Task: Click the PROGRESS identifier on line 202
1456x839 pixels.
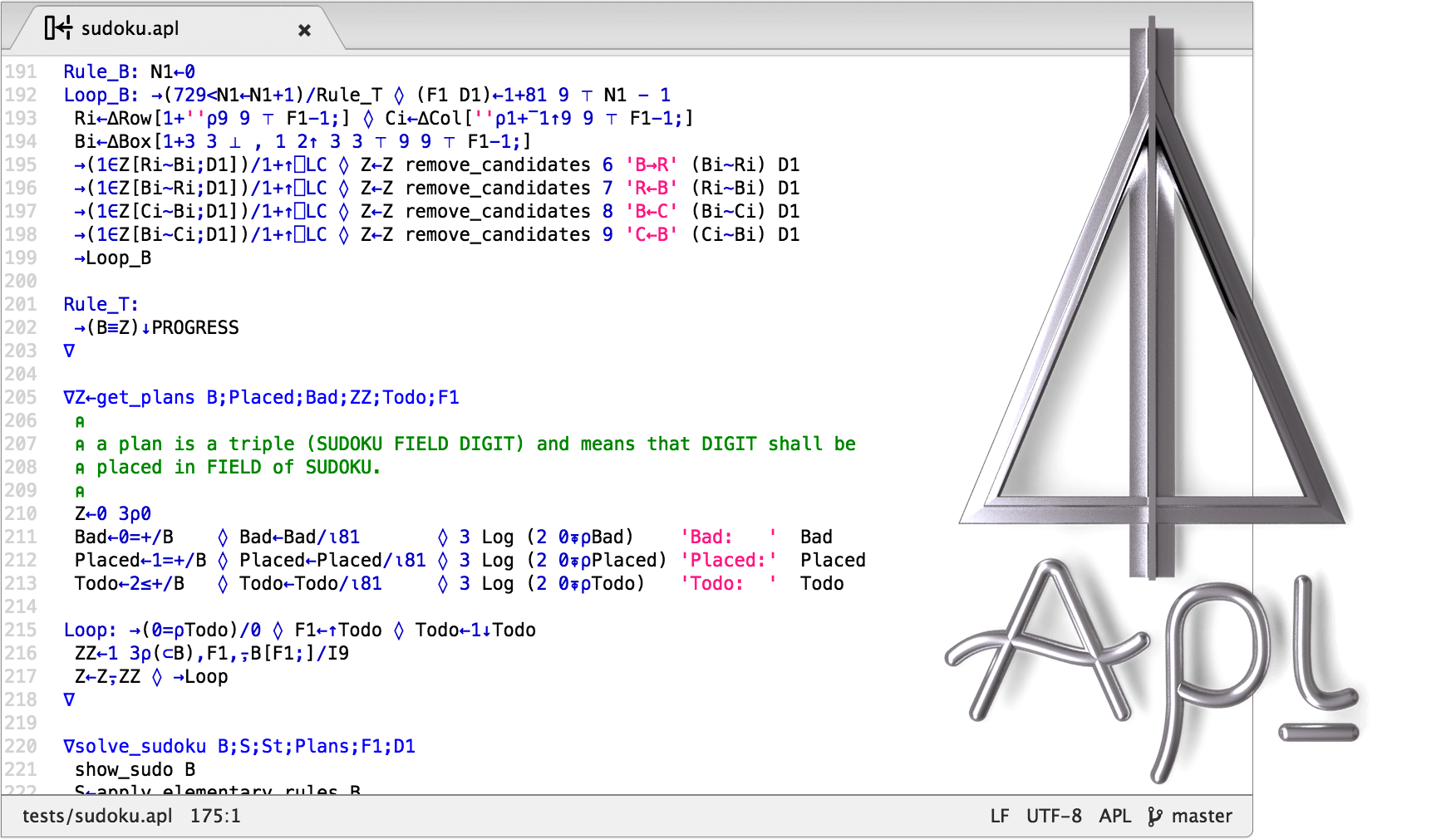Action: click(x=195, y=327)
